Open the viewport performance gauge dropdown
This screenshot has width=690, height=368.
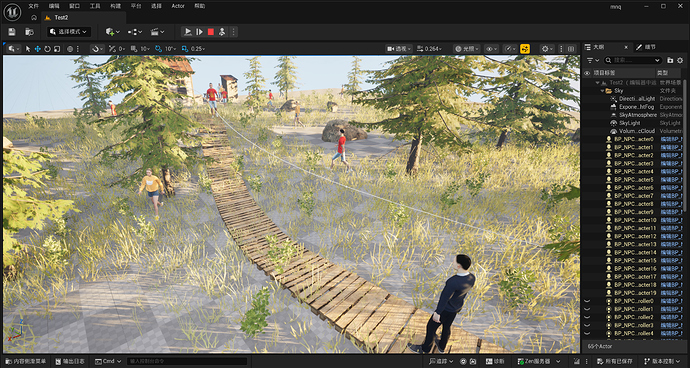[510, 49]
